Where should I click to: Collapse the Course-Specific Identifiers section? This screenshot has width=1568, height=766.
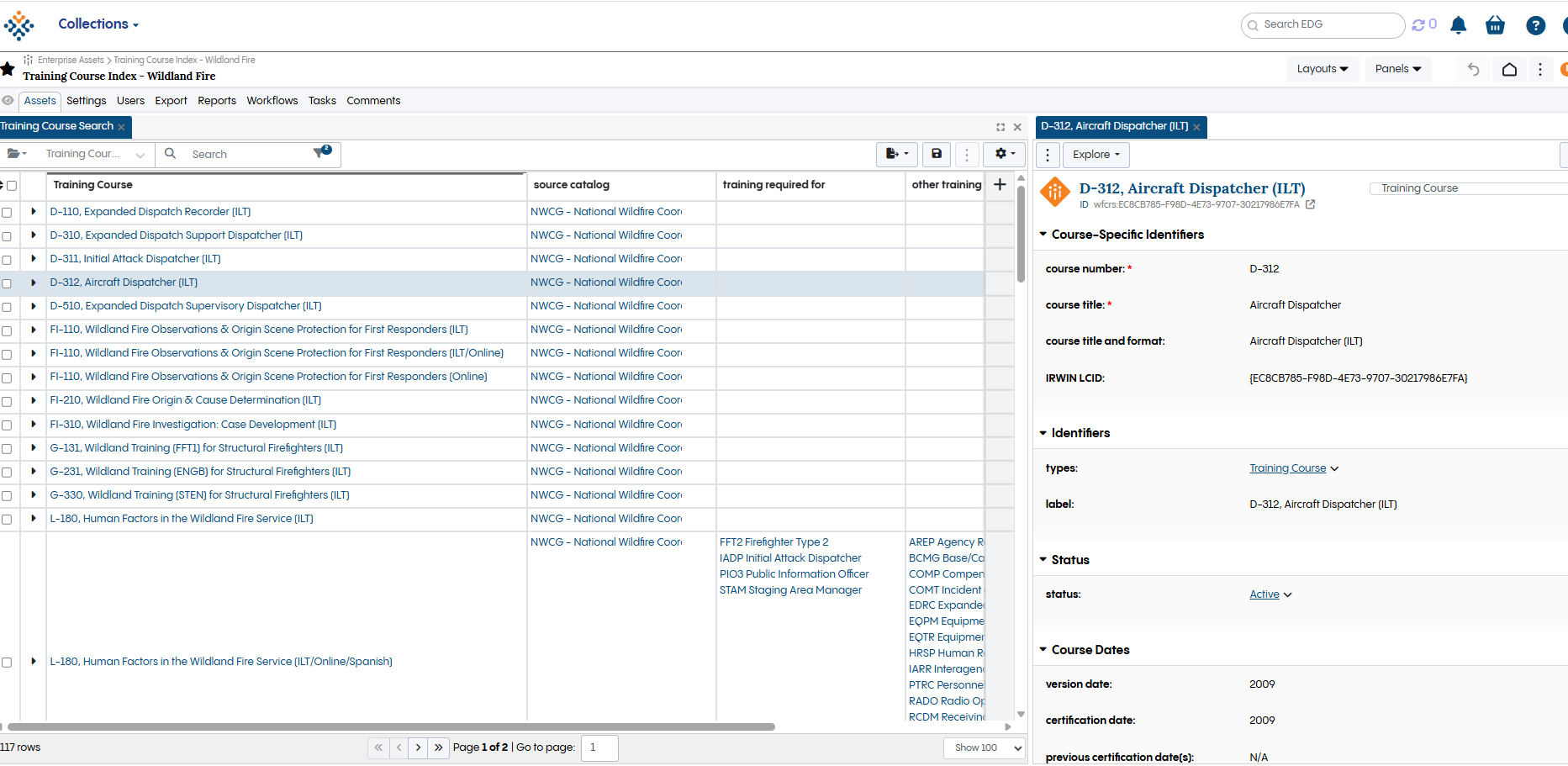point(1043,235)
